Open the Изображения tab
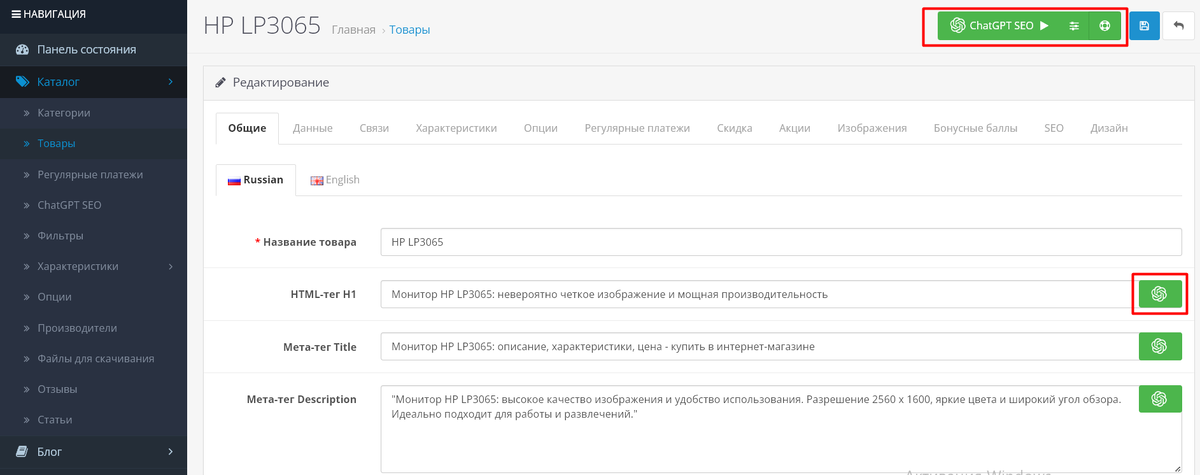 pyautogui.click(x=872, y=128)
